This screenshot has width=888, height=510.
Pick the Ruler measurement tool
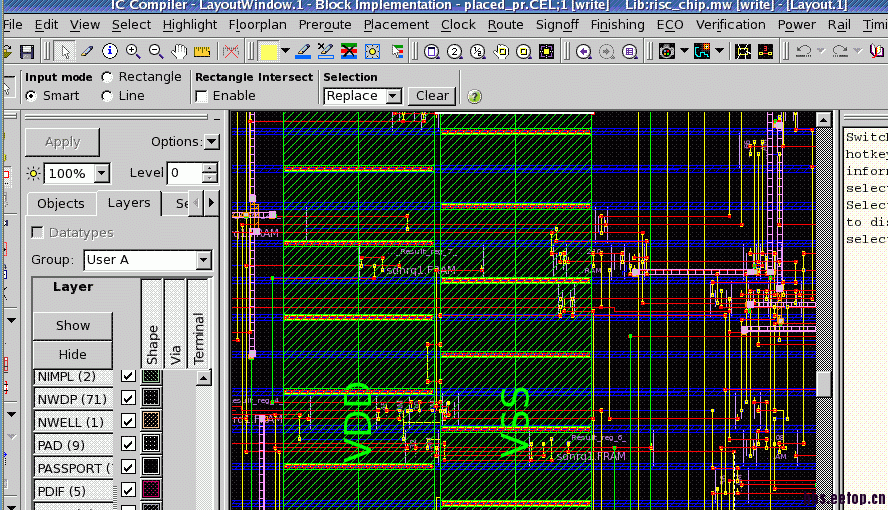coord(202,52)
